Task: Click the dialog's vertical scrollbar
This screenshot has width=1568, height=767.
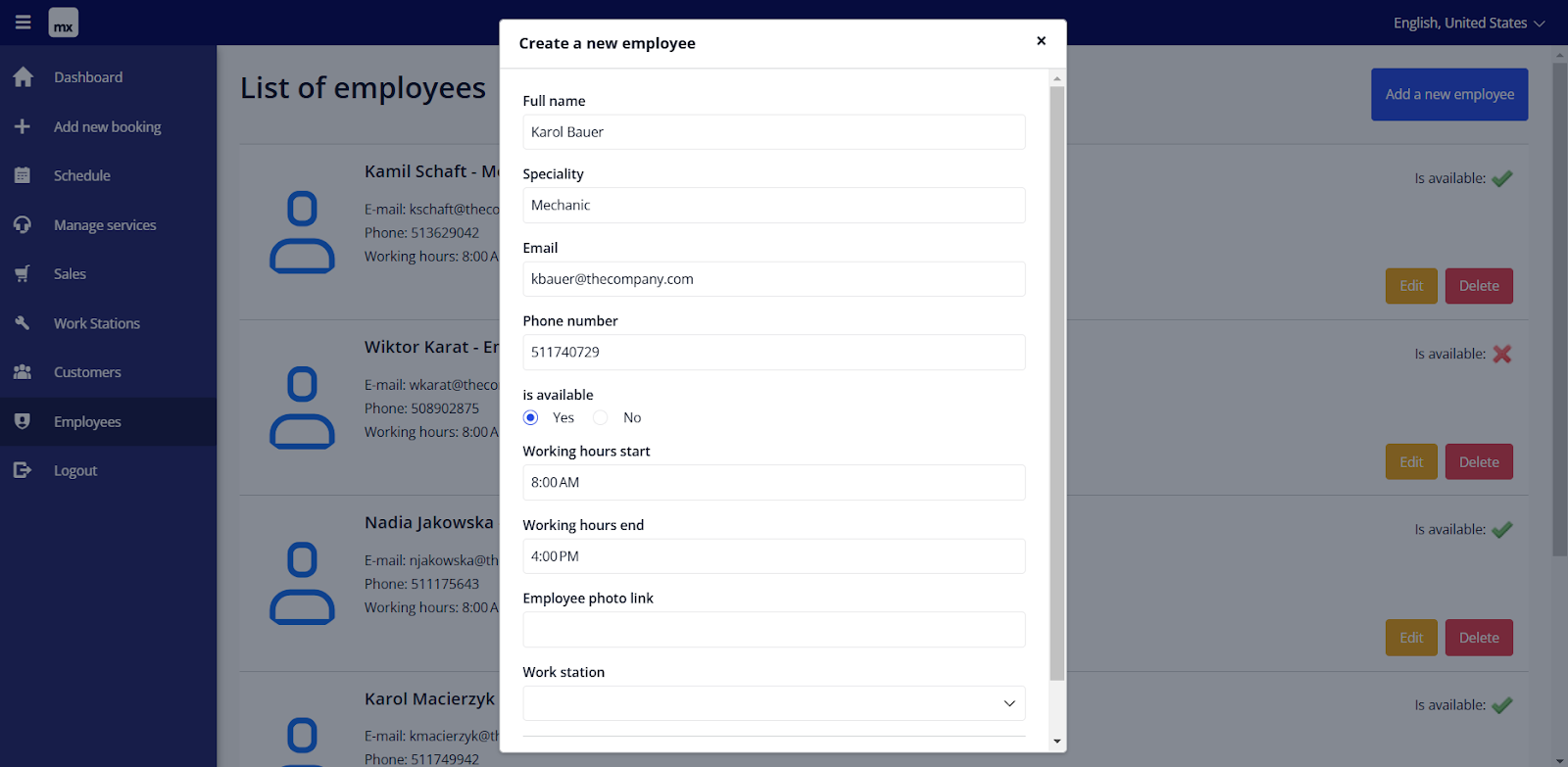Action: click(x=1056, y=382)
